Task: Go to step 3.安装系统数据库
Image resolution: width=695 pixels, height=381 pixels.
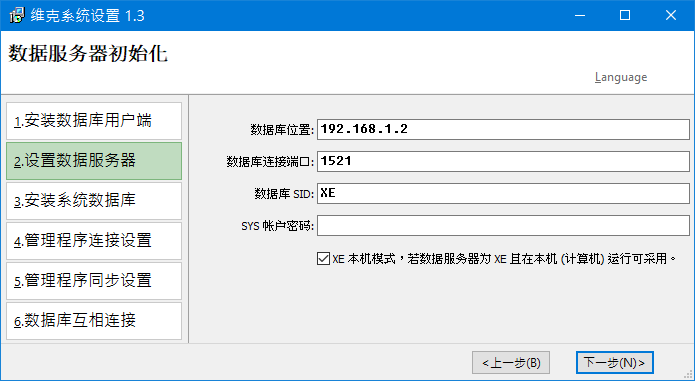Action: [x=94, y=201]
